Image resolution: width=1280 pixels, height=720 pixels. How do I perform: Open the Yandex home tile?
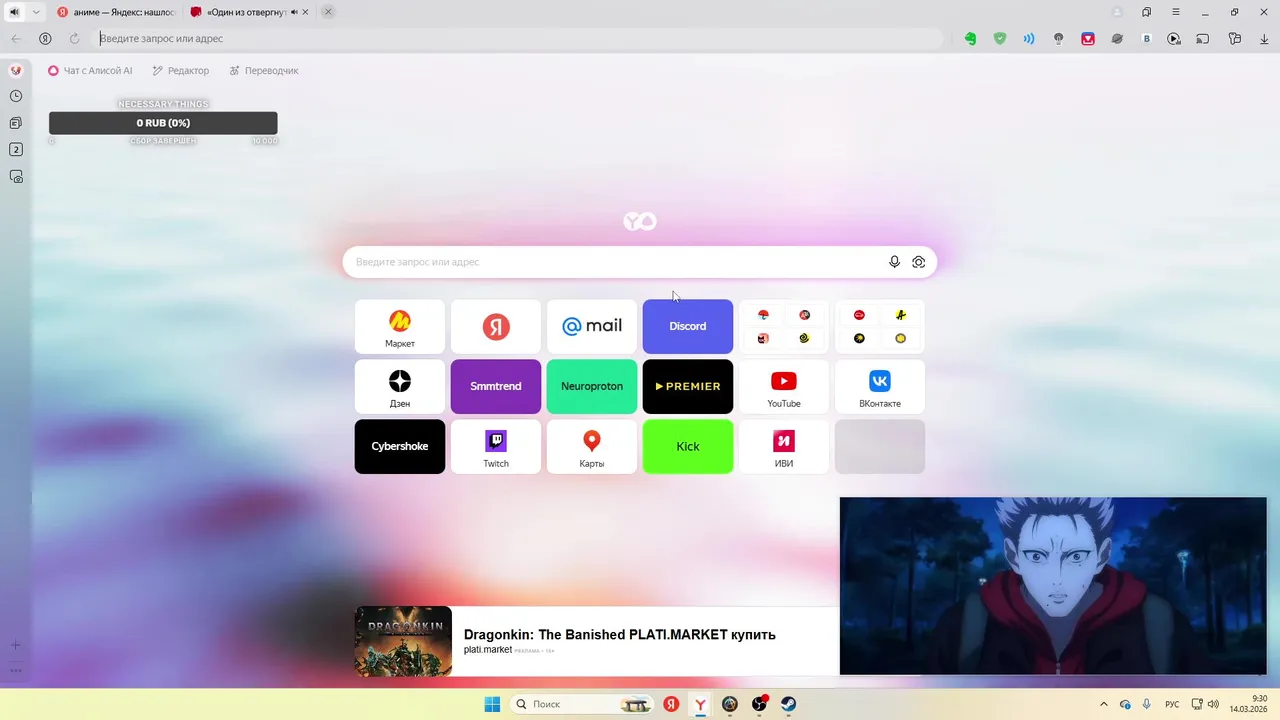click(x=496, y=327)
